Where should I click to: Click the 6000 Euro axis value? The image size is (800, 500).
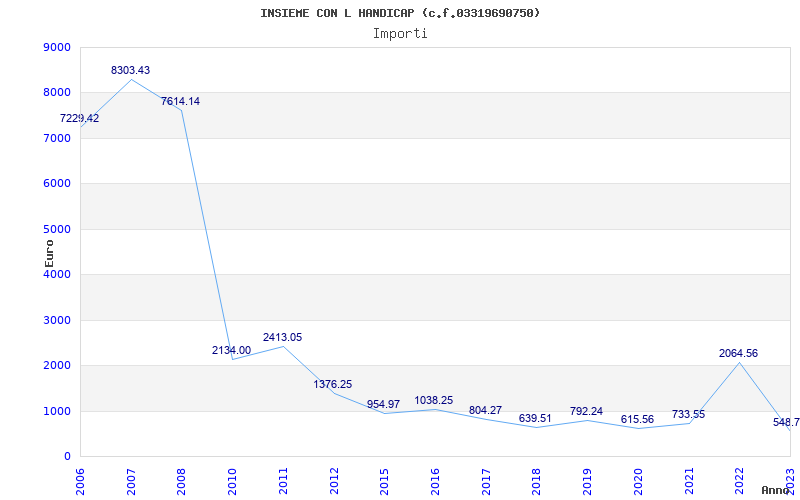57,184
